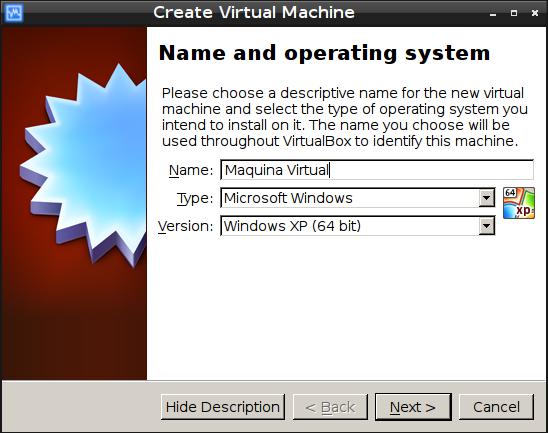Select the Windows XP (64 bit) version box

coord(358,226)
